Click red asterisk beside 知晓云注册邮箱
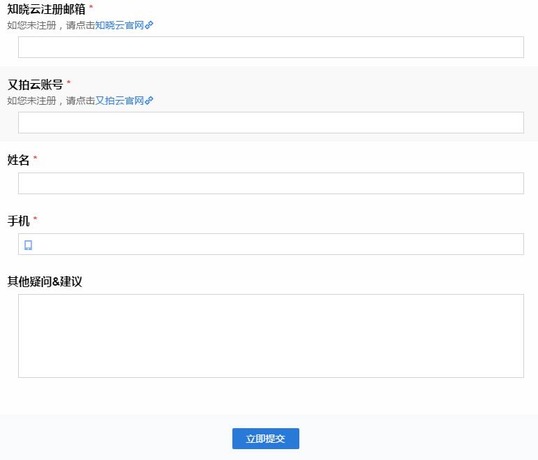This screenshot has width=538, height=460. 91,7
